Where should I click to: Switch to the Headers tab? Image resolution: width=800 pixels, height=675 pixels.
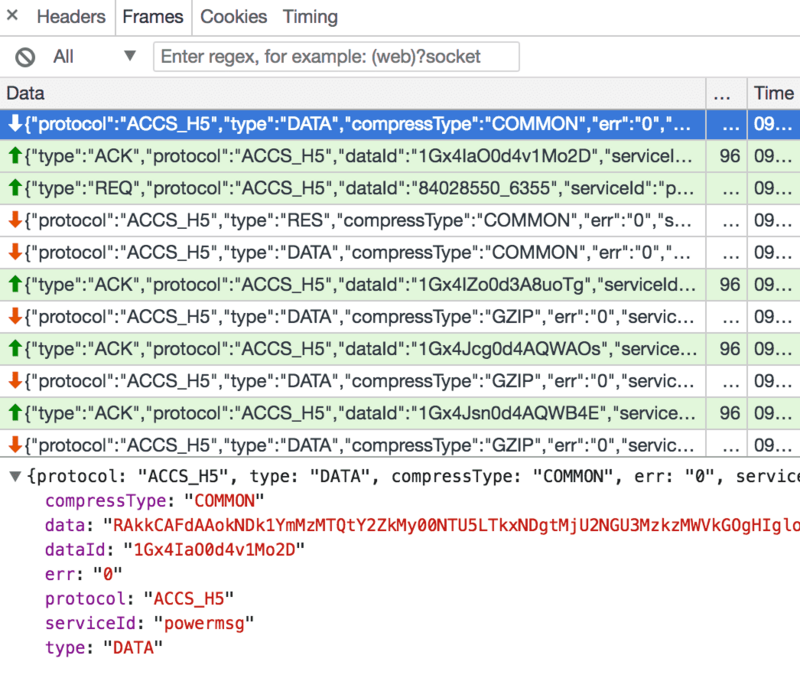(x=71, y=17)
